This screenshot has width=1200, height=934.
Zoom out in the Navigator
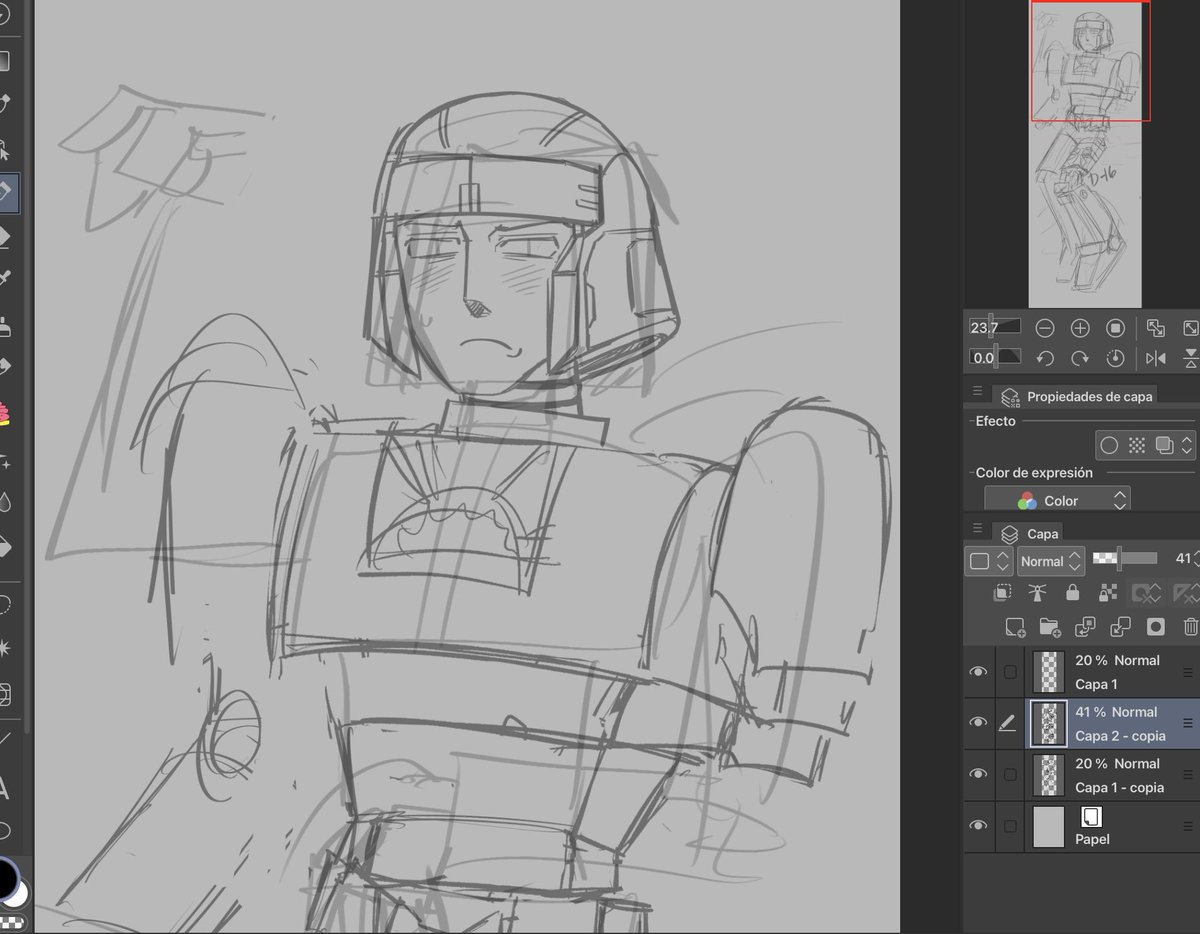click(1045, 328)
